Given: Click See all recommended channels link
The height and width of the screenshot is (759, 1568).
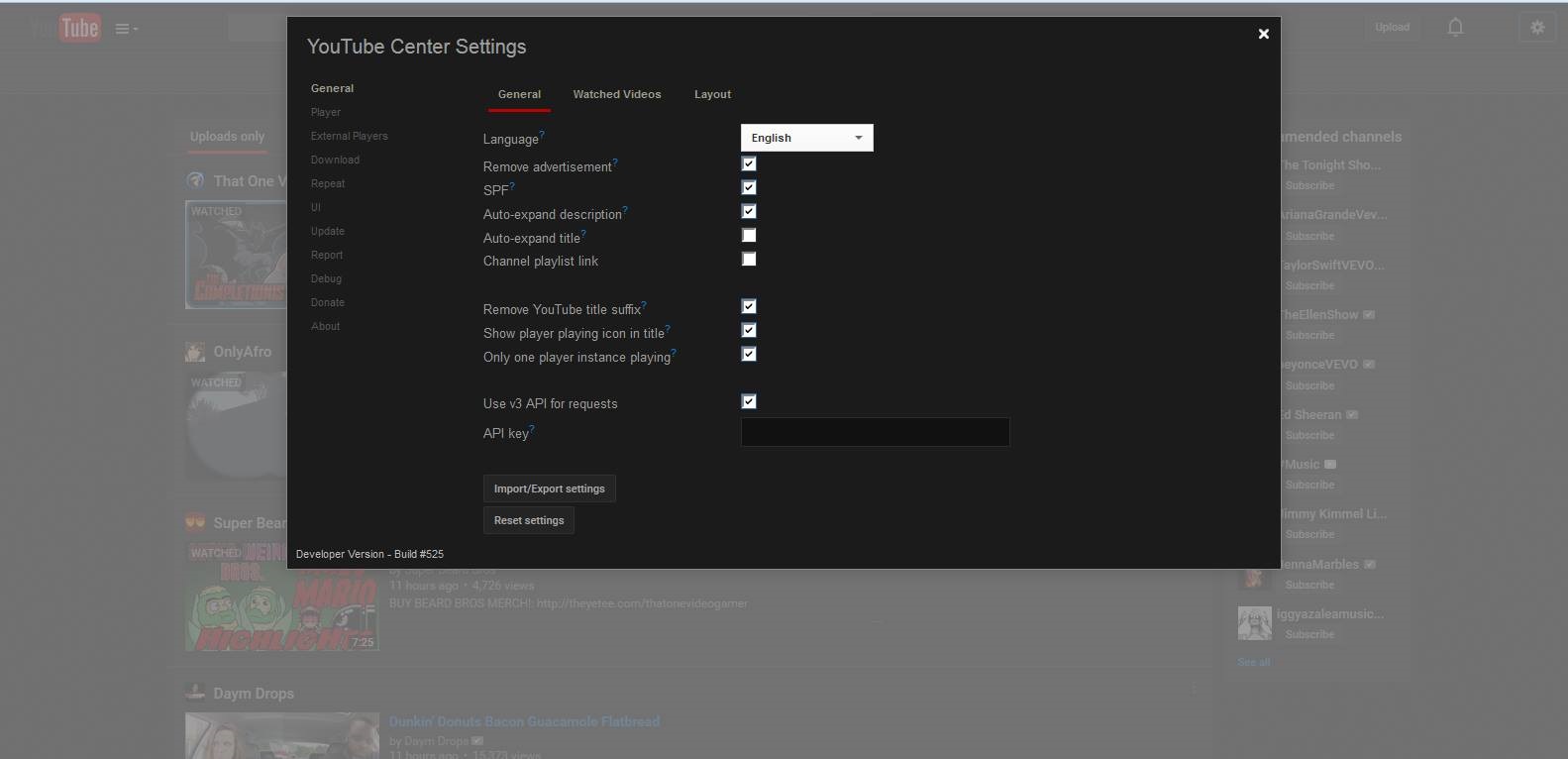Looking at the screenshot, I should point(1253,662).
